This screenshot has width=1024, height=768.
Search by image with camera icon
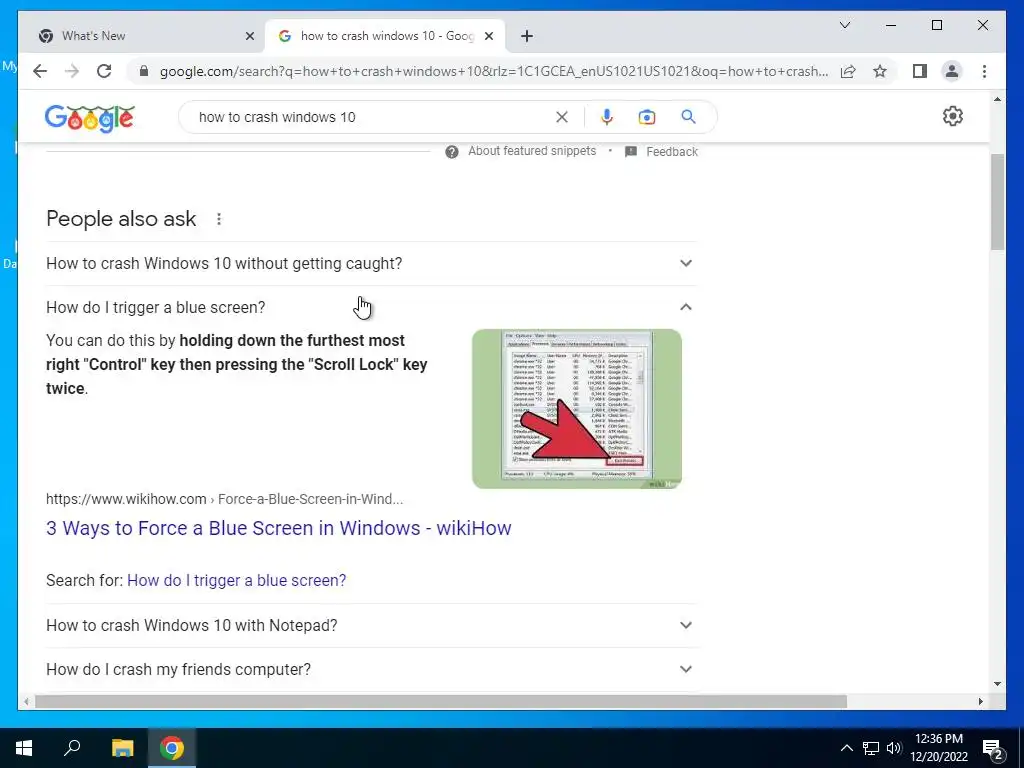(647, 117)
